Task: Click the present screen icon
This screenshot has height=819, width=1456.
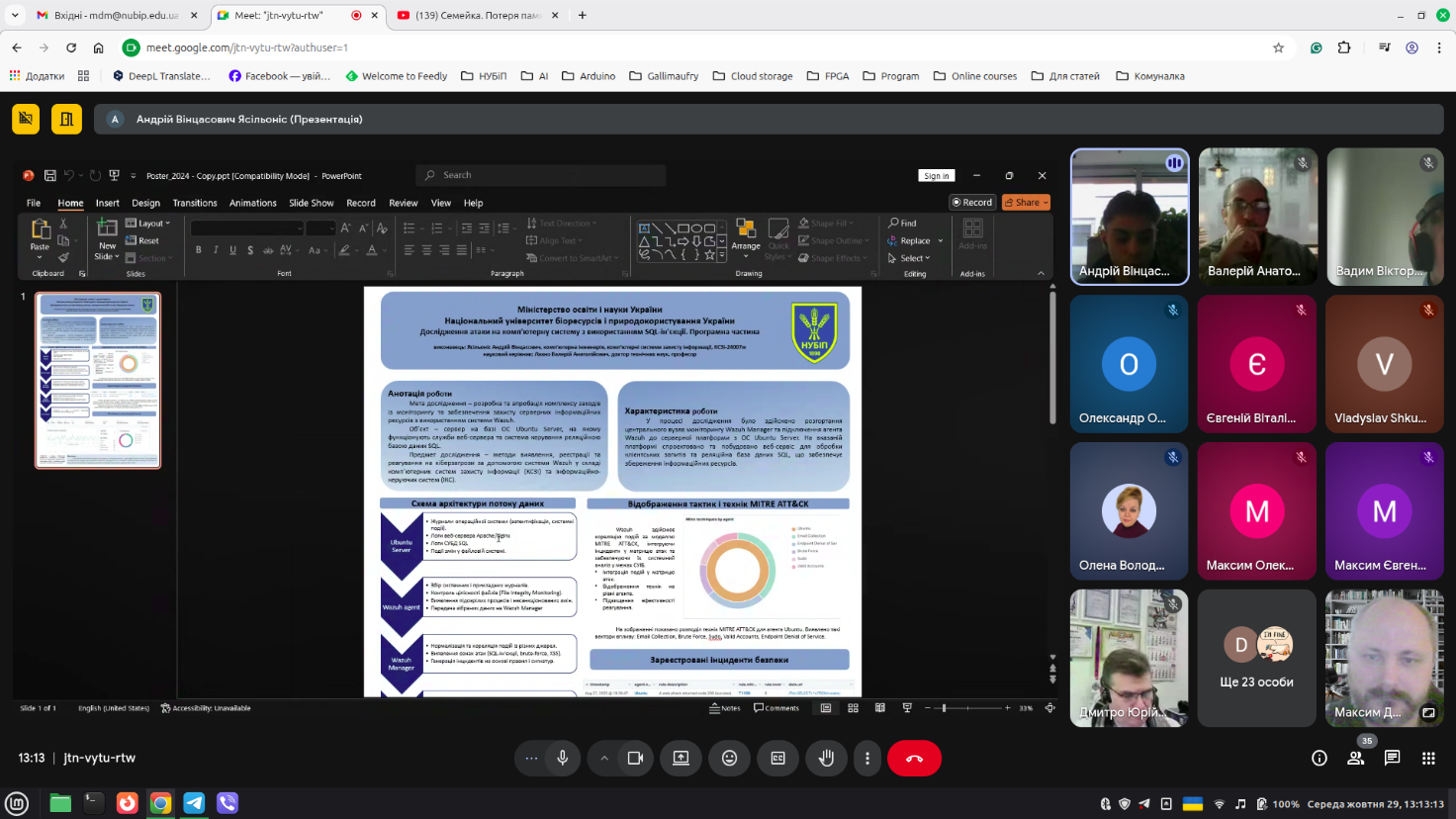Action: click(682, 758)
